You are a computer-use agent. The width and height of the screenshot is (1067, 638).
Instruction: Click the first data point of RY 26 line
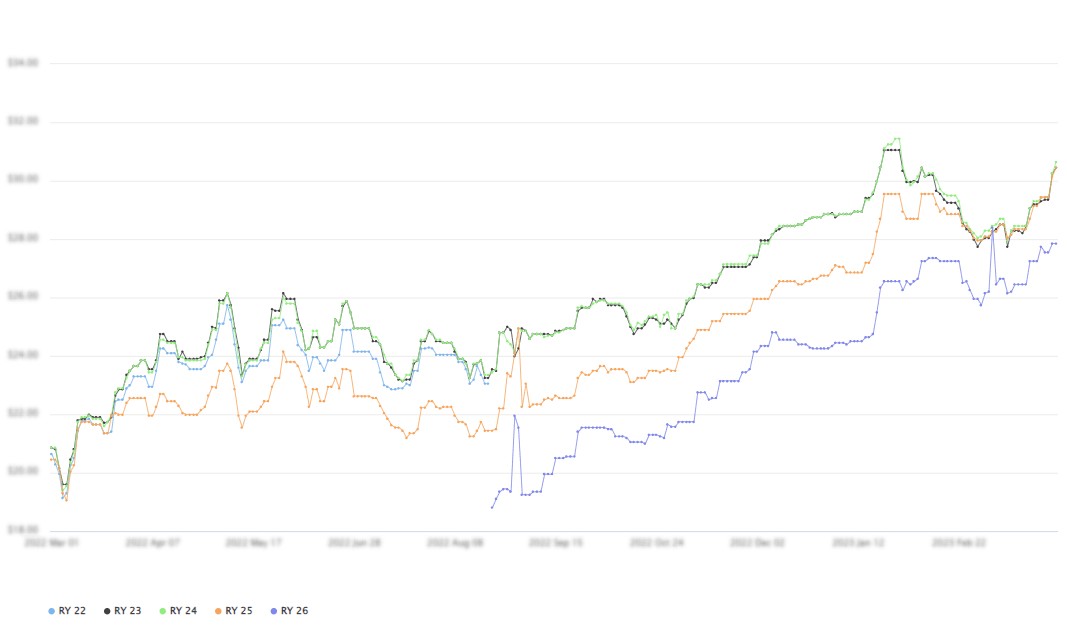492,508
